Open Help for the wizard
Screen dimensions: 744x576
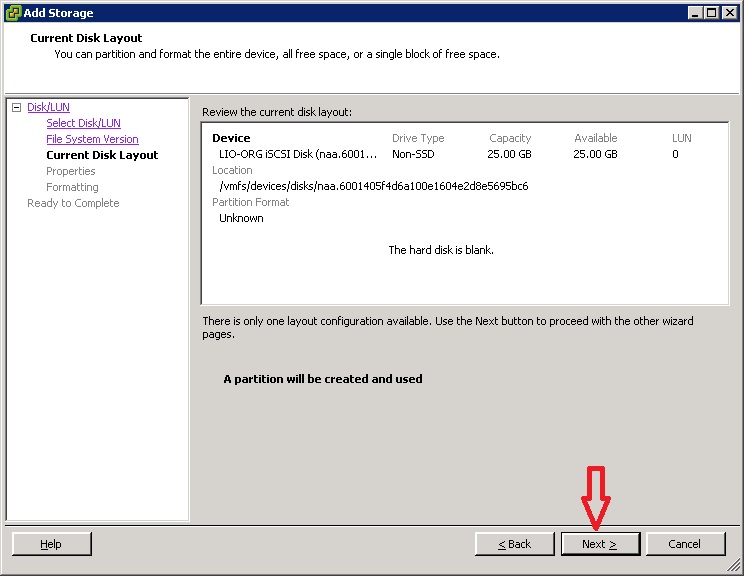coord(51,544)
